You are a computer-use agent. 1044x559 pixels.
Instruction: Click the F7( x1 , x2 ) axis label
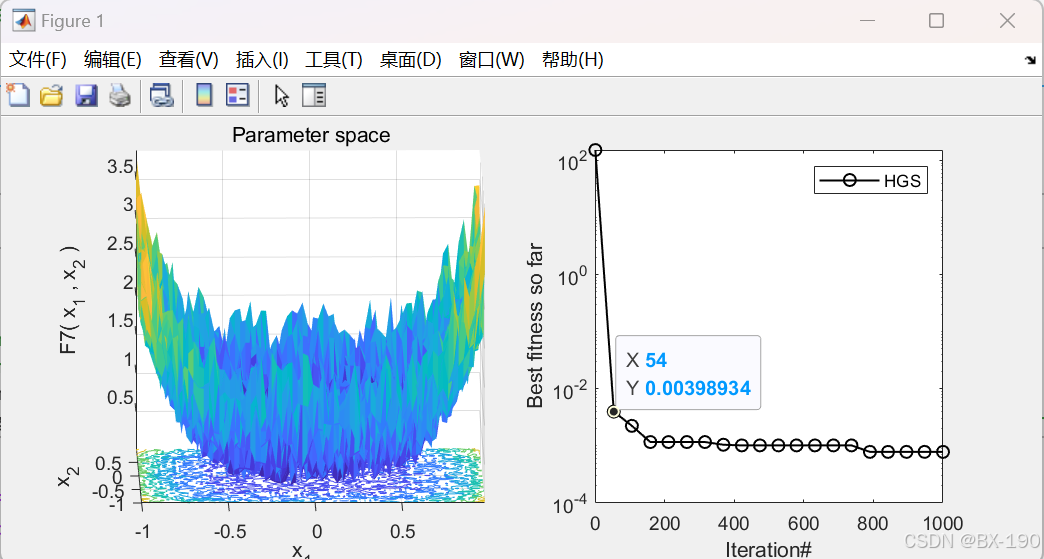(71, 299)
